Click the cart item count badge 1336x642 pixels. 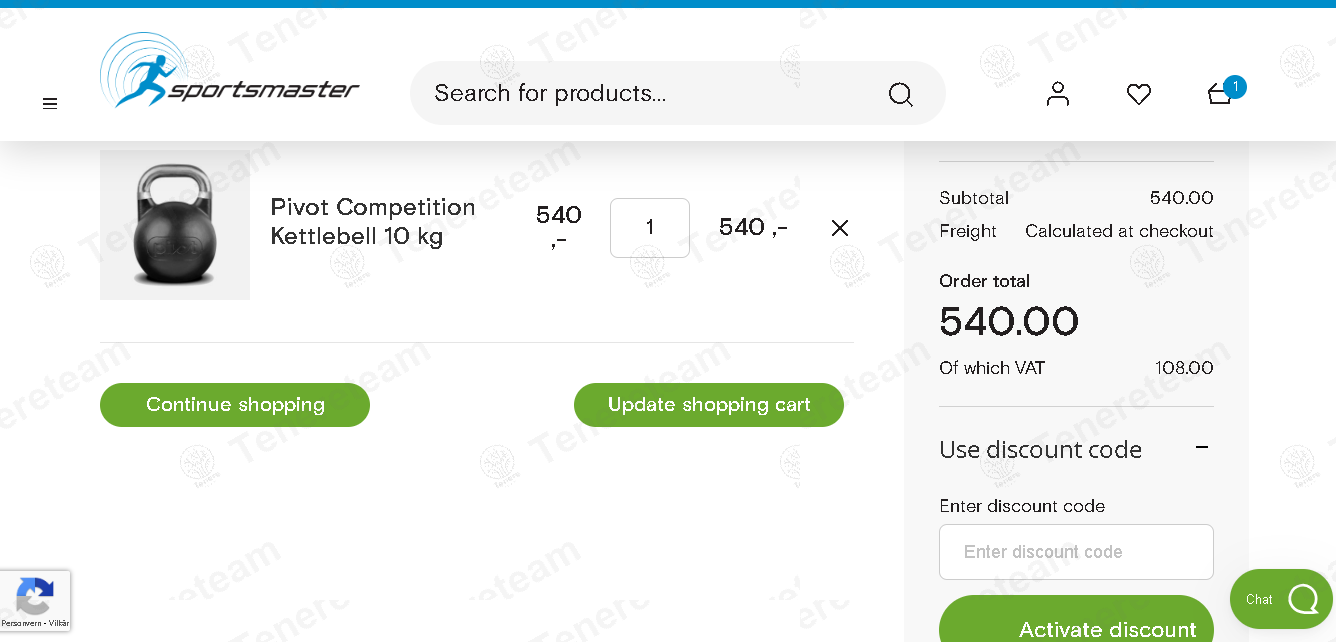1235,87
